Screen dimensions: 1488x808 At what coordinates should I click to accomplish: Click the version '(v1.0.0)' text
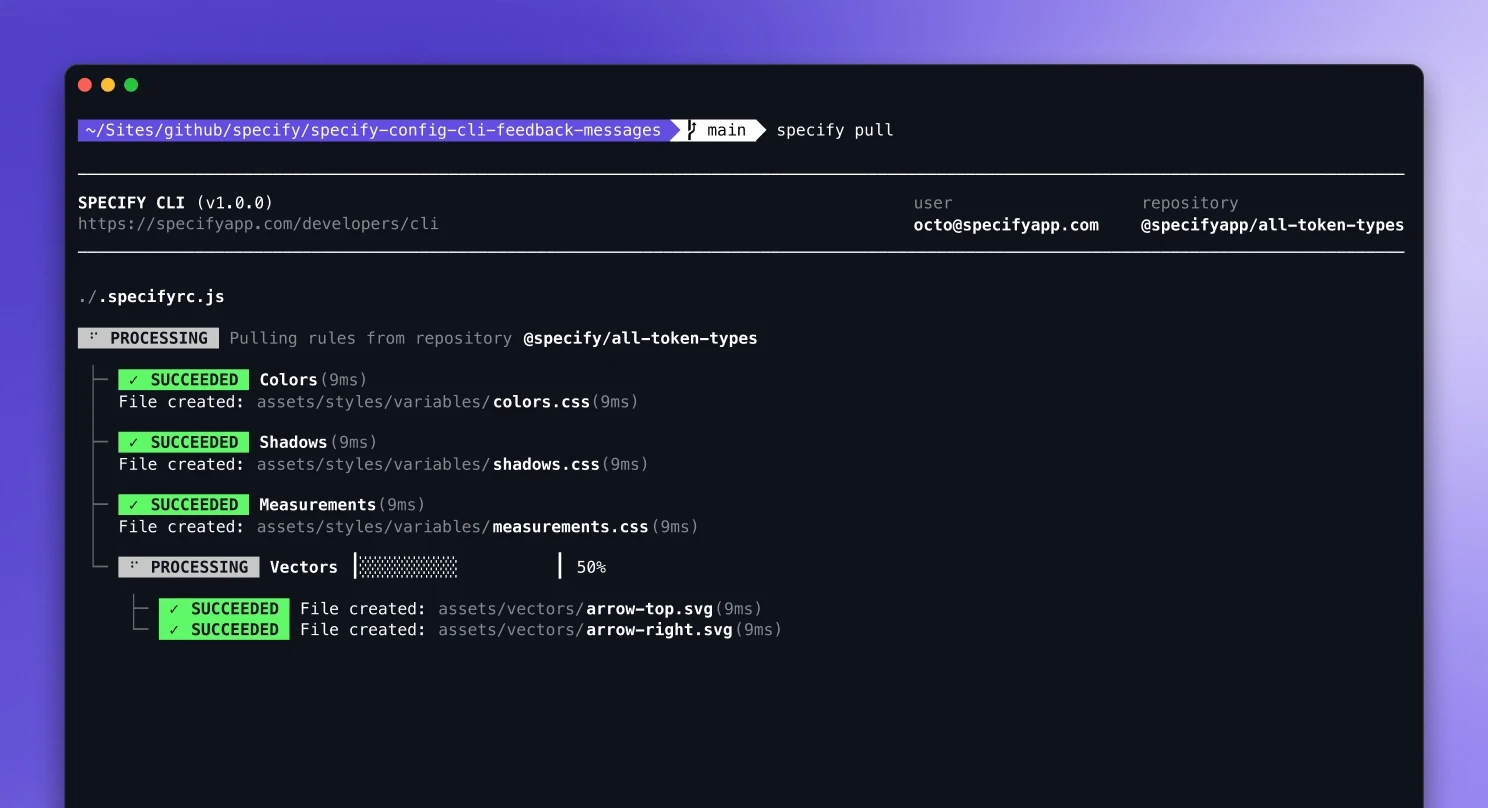235,203
